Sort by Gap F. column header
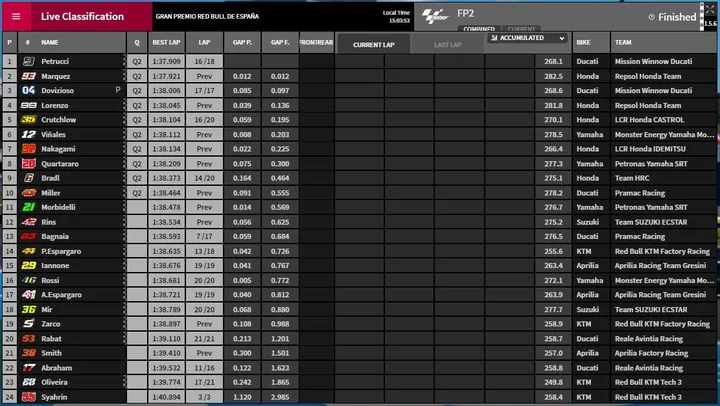 [280, 42]
